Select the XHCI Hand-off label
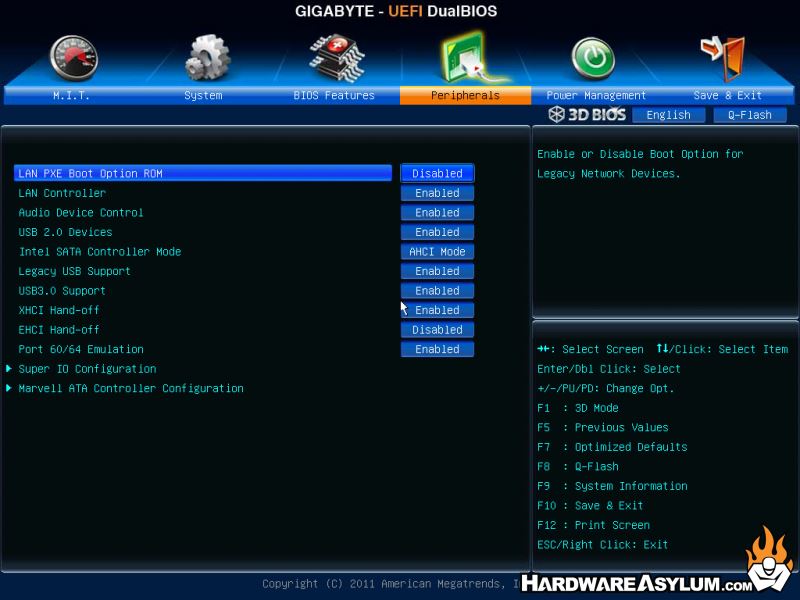The height and width of the screenshot is (600, 800). (x=59, y=310)
